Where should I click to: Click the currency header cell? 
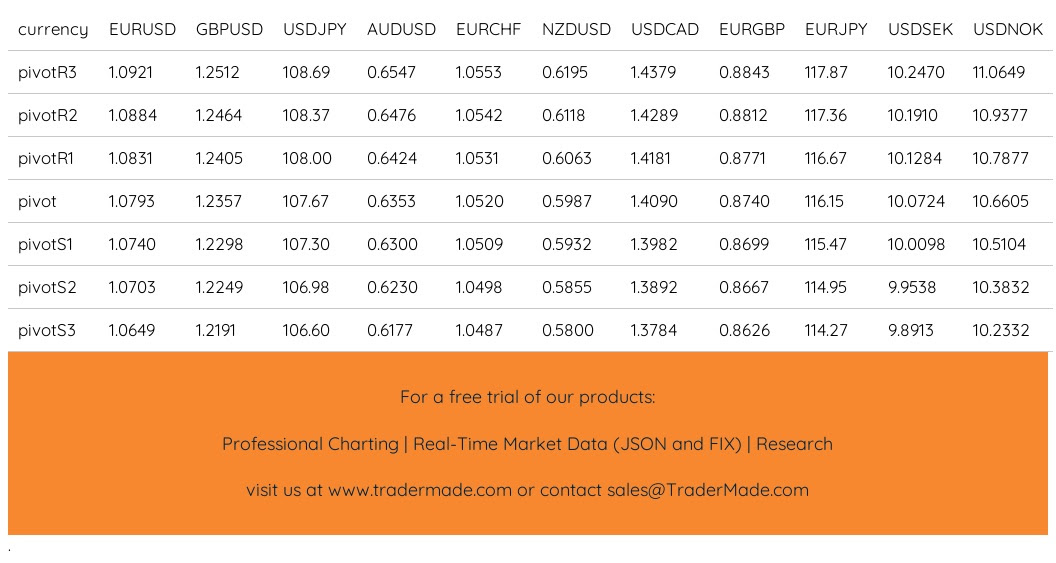pyautogui.click(x=53, y=29)
